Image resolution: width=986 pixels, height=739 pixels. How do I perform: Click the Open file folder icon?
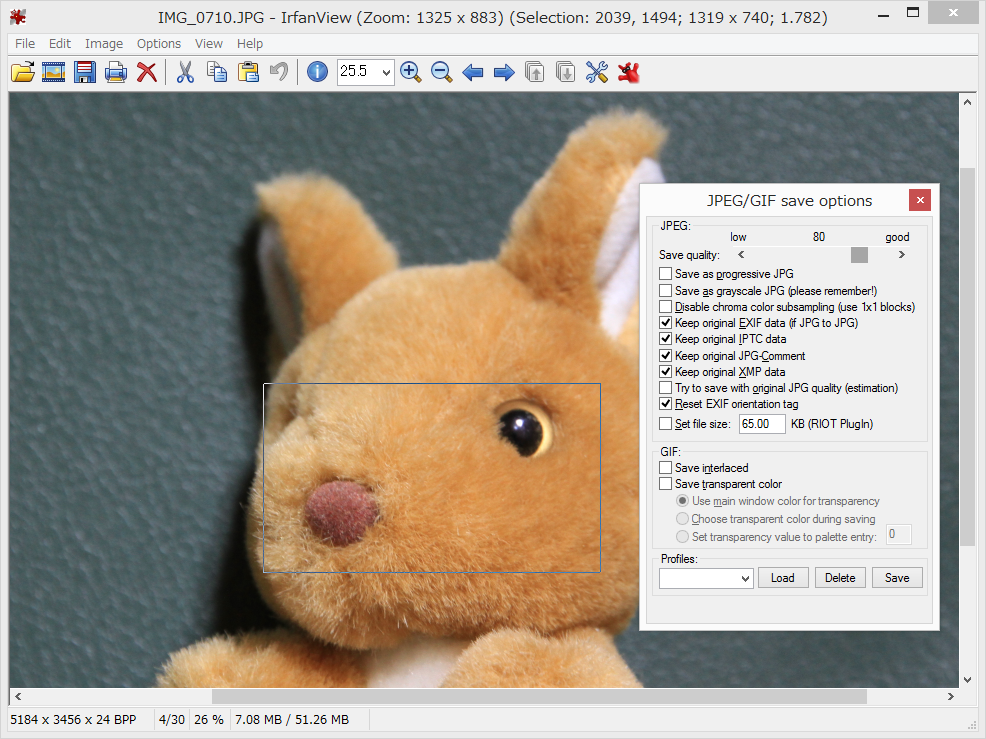pos(23,72)
